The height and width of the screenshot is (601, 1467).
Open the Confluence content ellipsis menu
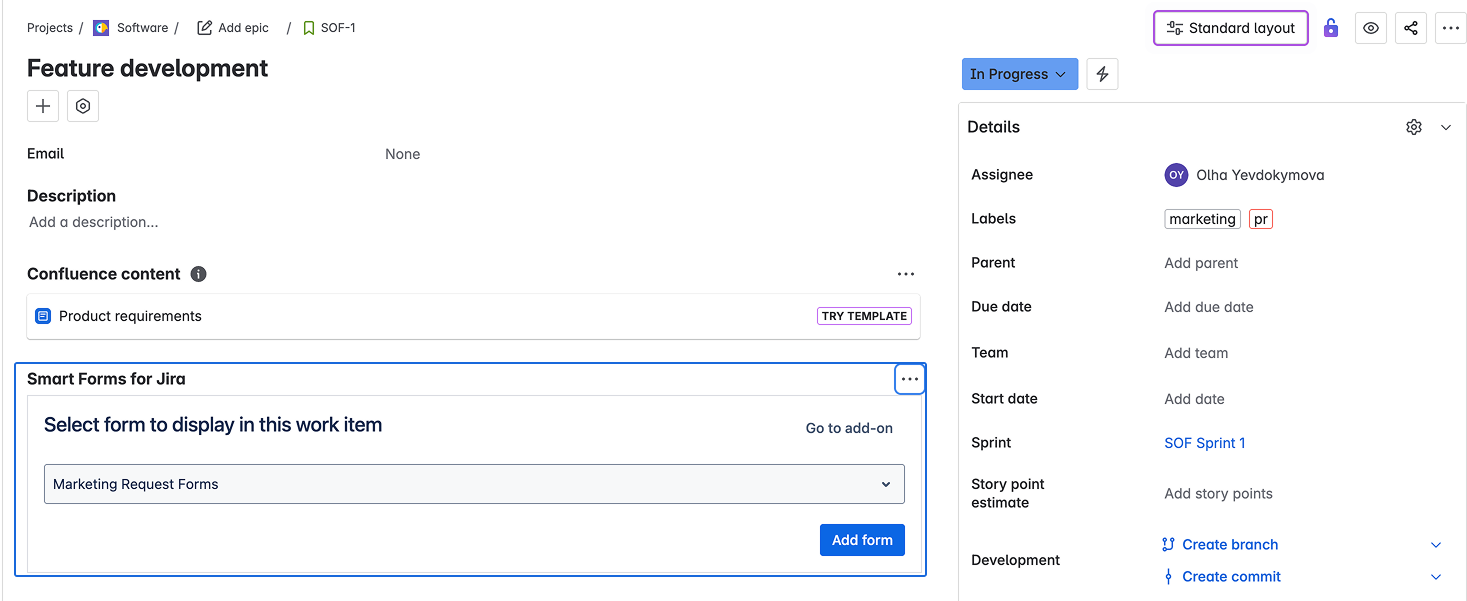pyautogui.click(x=905, y=274)
